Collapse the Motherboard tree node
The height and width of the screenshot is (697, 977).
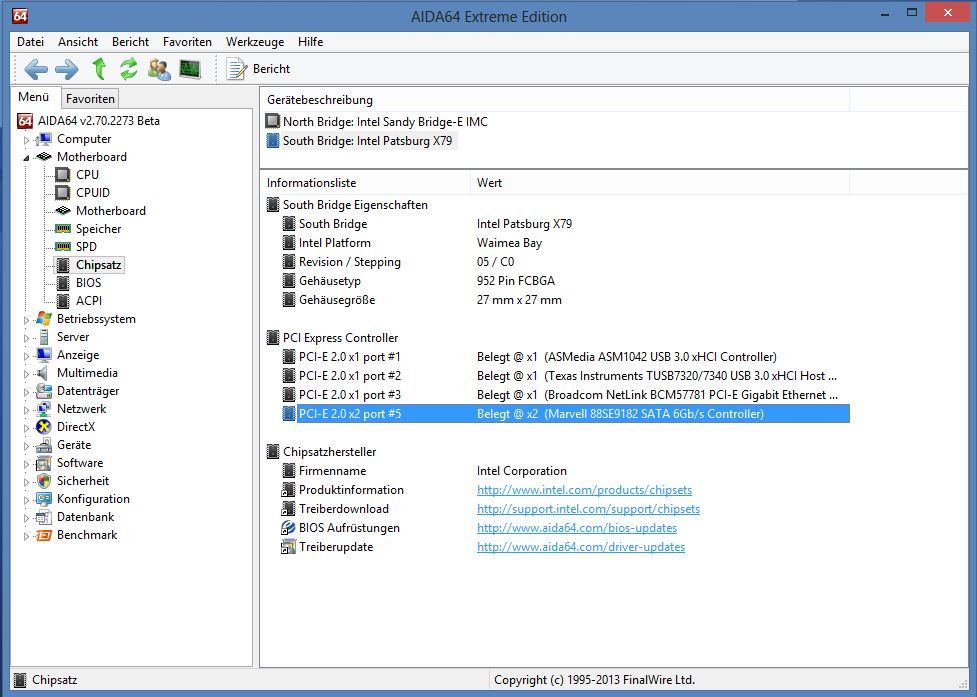(26, 158)
